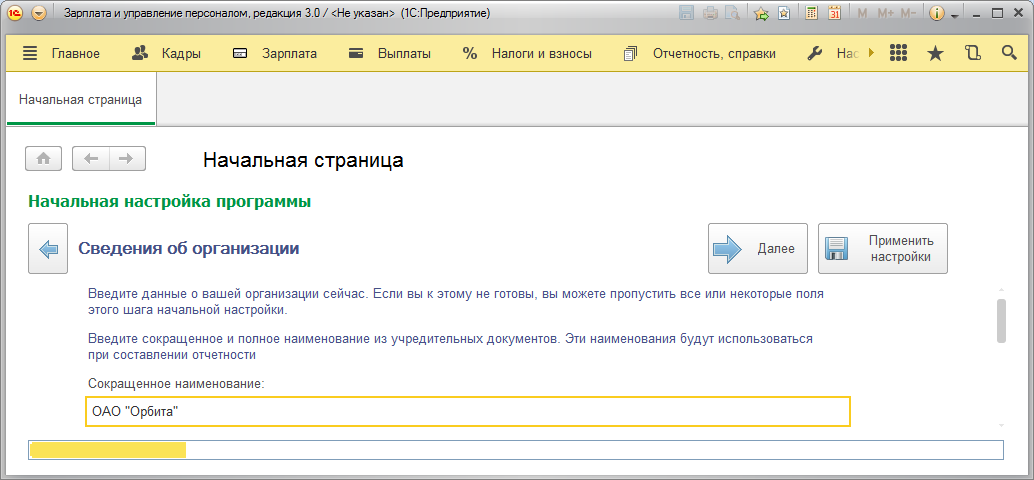Open Favorites using the black star icon

pos(935,54)
